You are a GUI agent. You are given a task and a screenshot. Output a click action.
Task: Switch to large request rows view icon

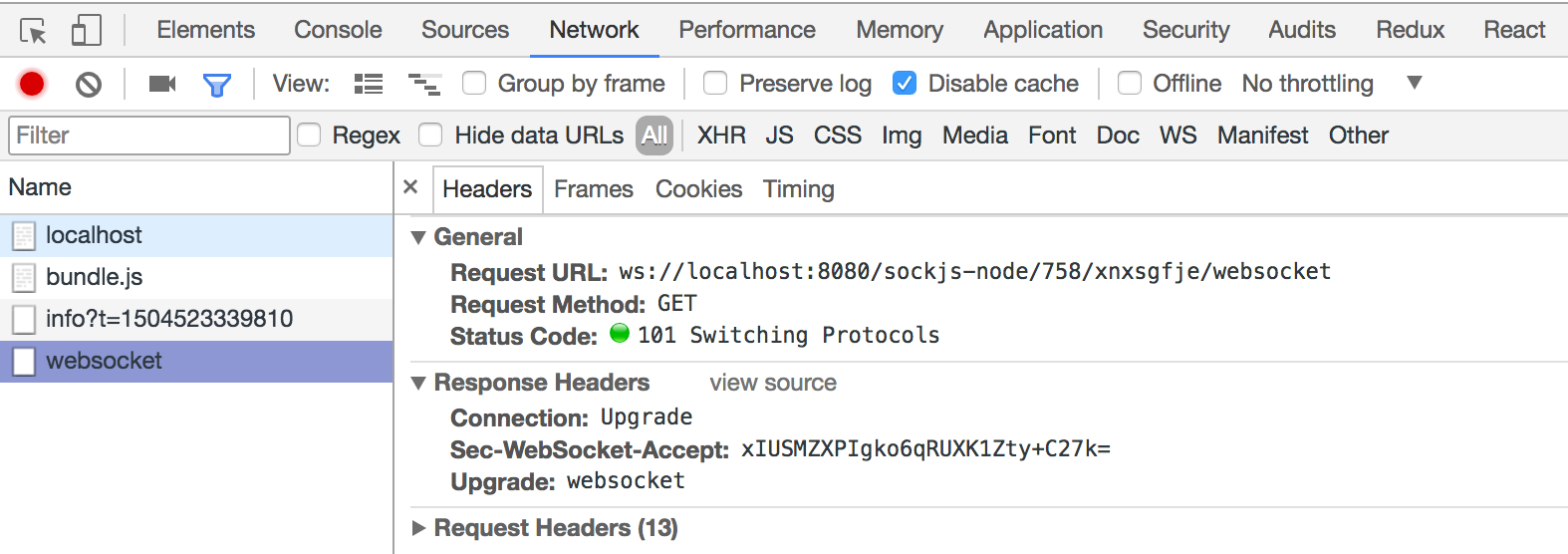point(369,84)
